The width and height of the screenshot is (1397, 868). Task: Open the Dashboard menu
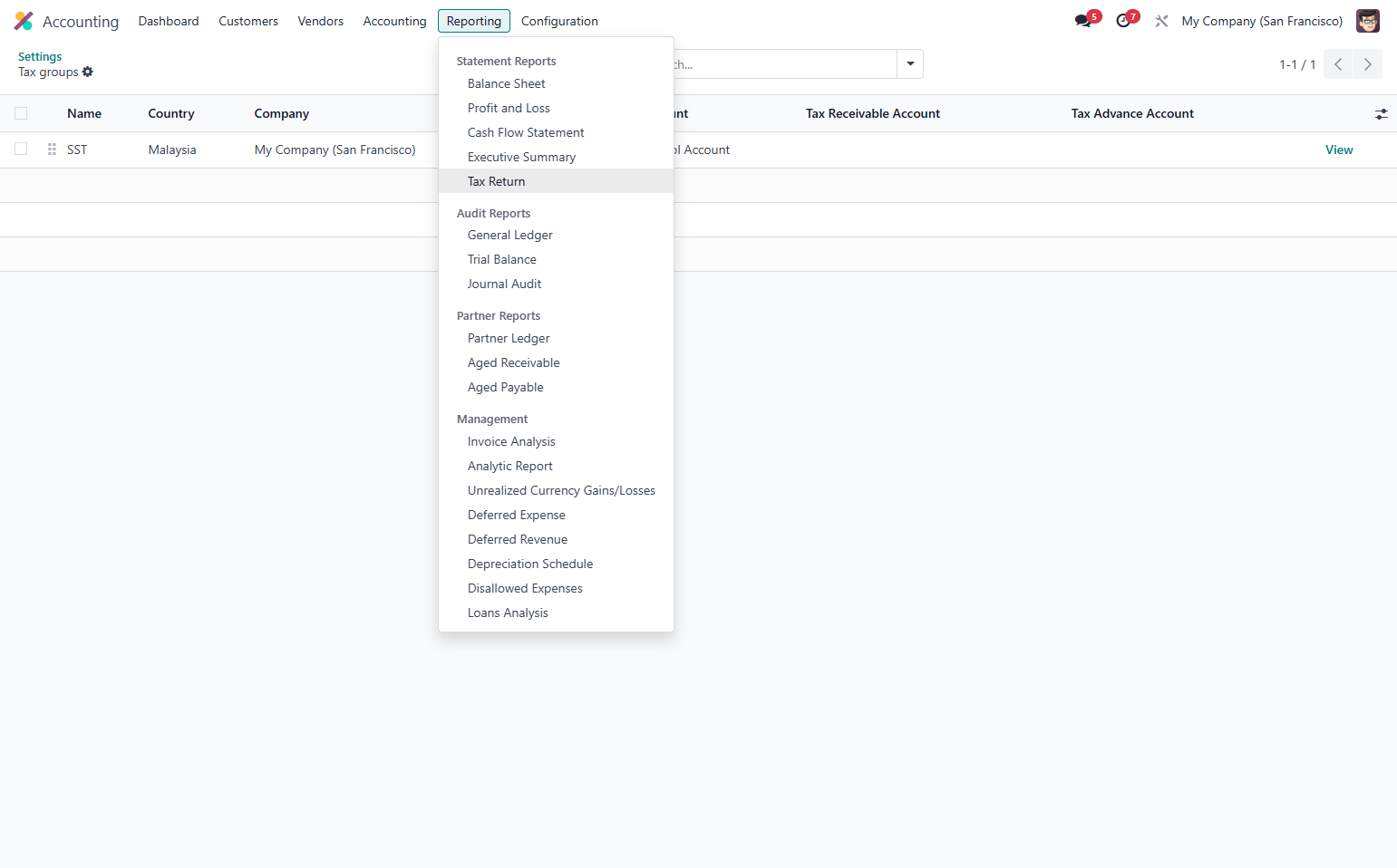(169, 21)
